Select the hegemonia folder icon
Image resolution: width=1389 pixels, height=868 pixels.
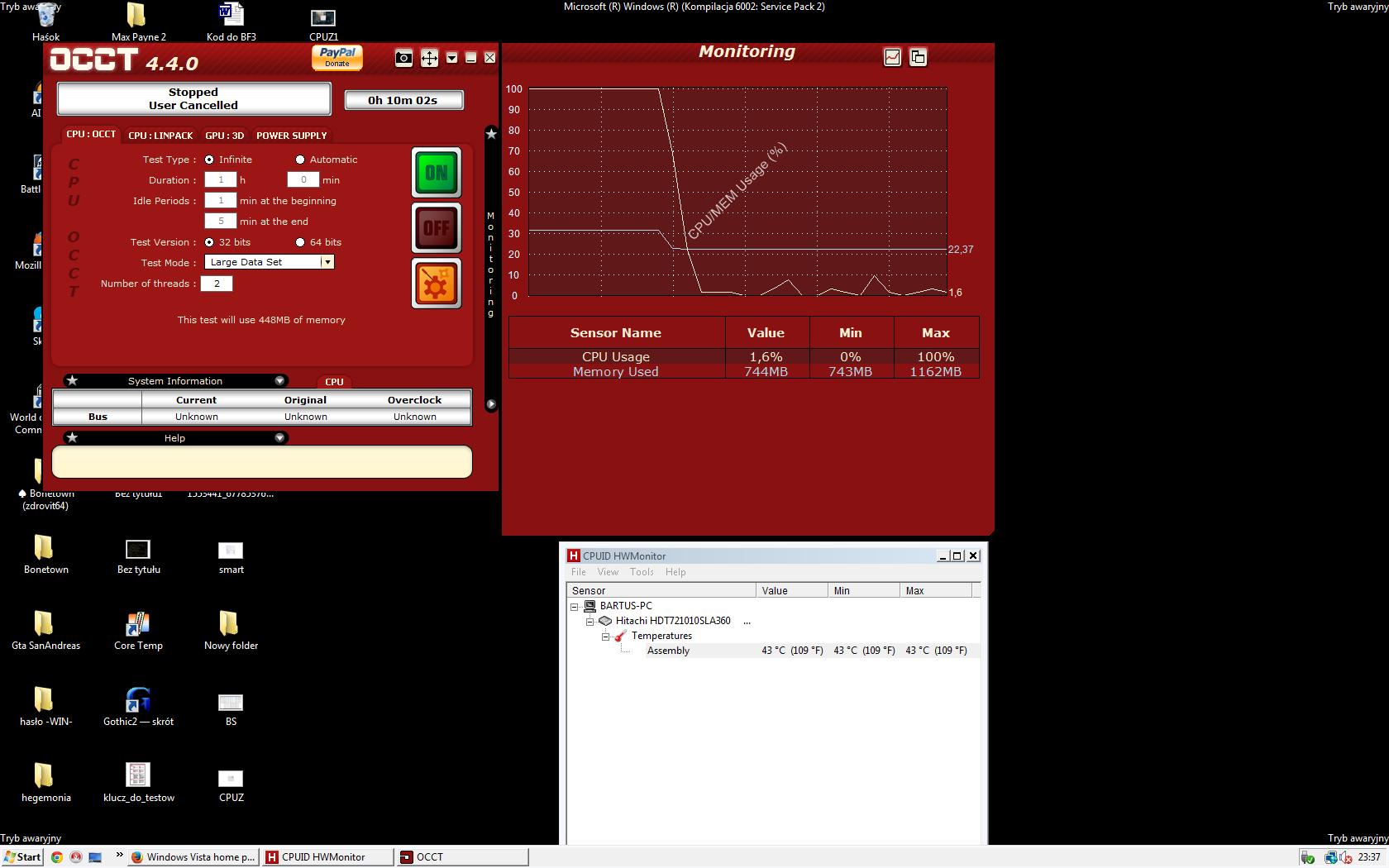click(46, 783)
